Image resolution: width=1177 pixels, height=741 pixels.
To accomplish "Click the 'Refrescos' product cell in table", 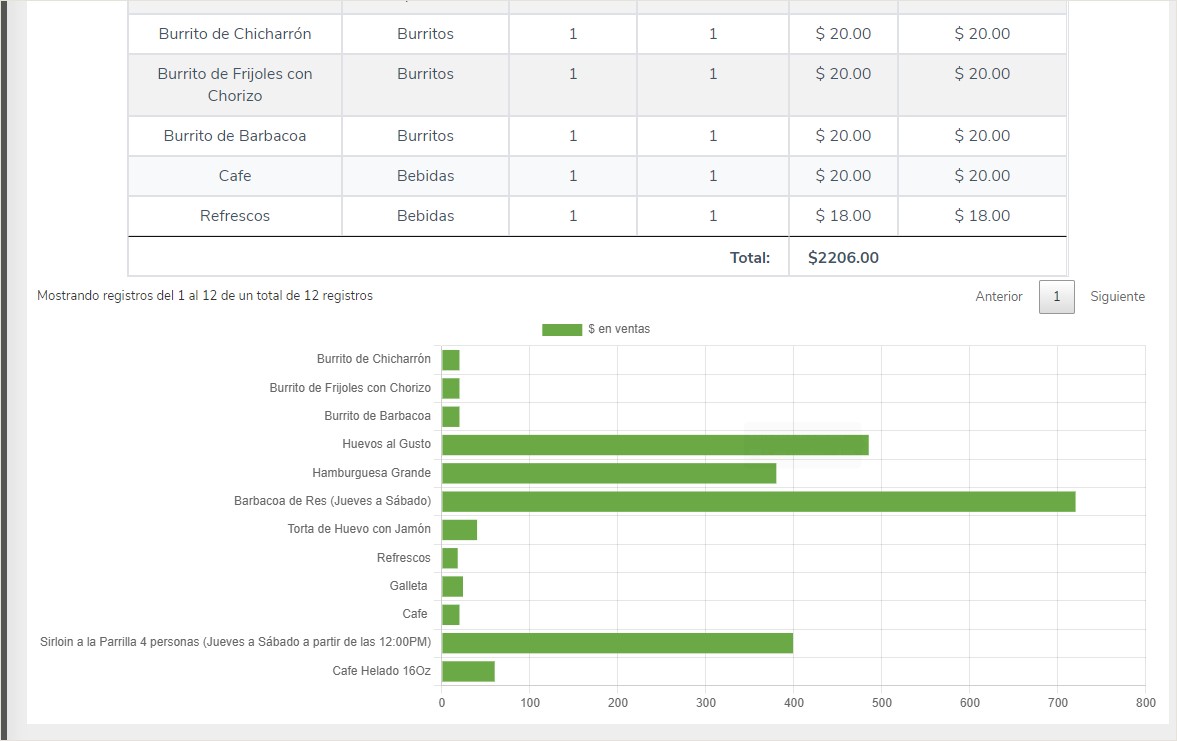I will pyautogui.click(x=235, y=215).
